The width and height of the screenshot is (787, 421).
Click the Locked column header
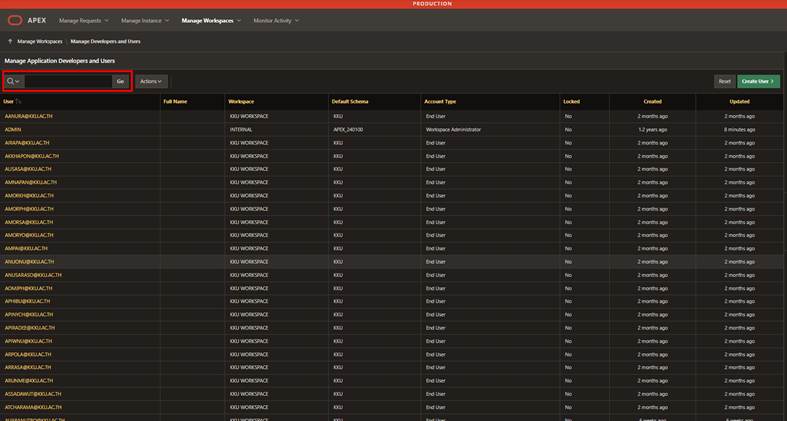(x=571, y=102)
